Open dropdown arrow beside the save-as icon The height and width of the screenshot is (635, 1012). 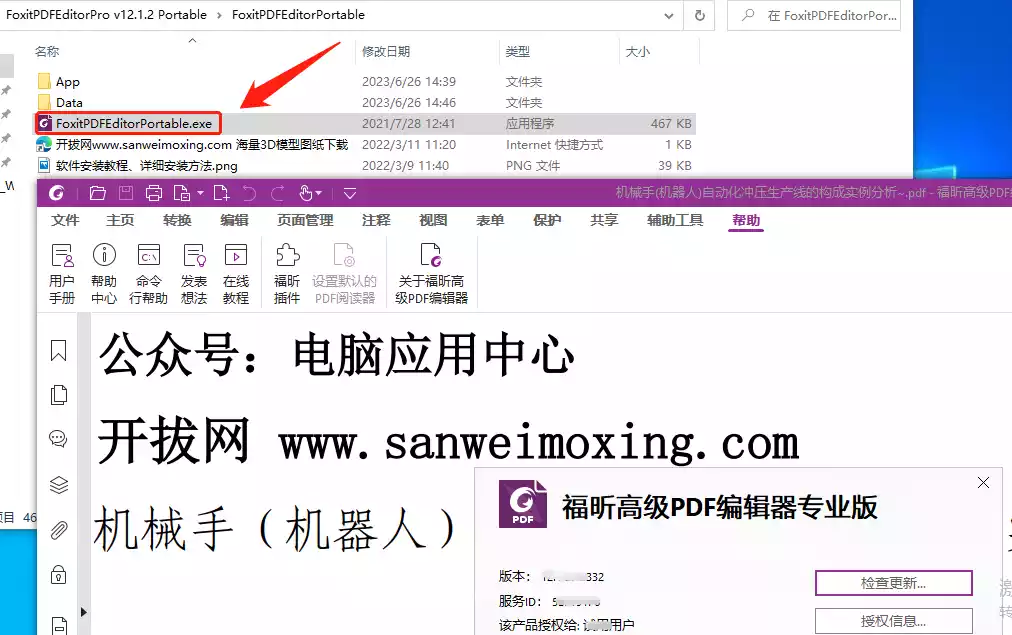[200, 193]
